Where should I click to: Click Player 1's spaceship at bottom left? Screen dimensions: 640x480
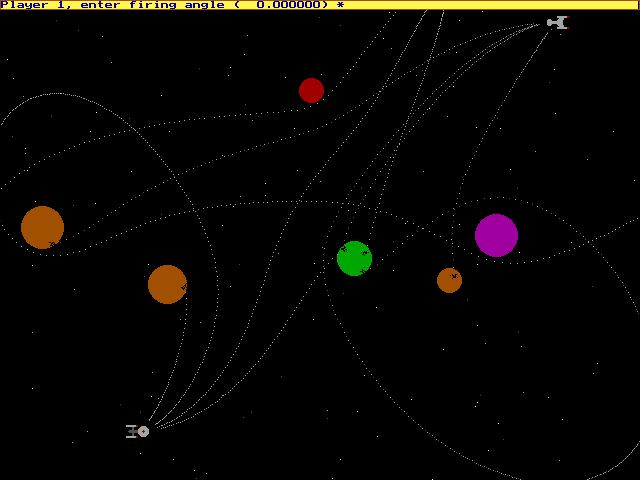click(138, 431)
